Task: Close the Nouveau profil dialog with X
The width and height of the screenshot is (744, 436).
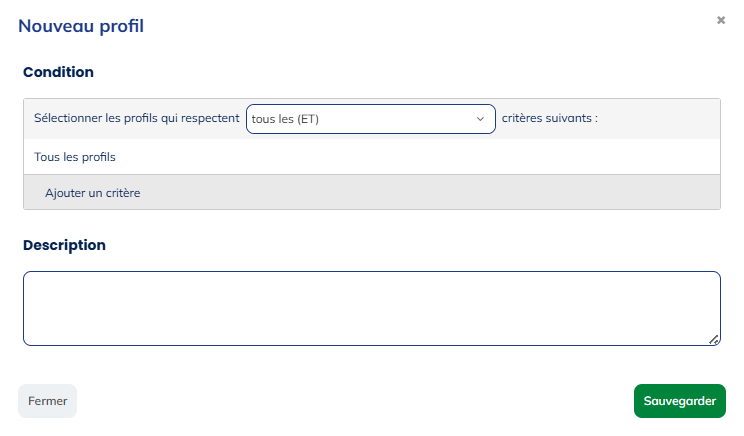Action: (721, 20)
